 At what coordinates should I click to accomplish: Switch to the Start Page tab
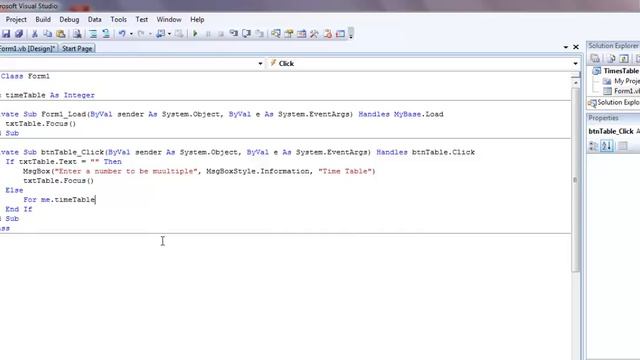click(x=77, y=49)
